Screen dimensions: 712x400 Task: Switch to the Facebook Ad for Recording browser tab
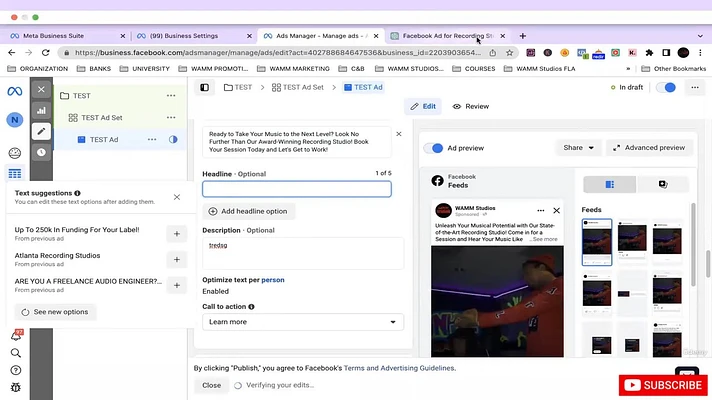point(448,36)
